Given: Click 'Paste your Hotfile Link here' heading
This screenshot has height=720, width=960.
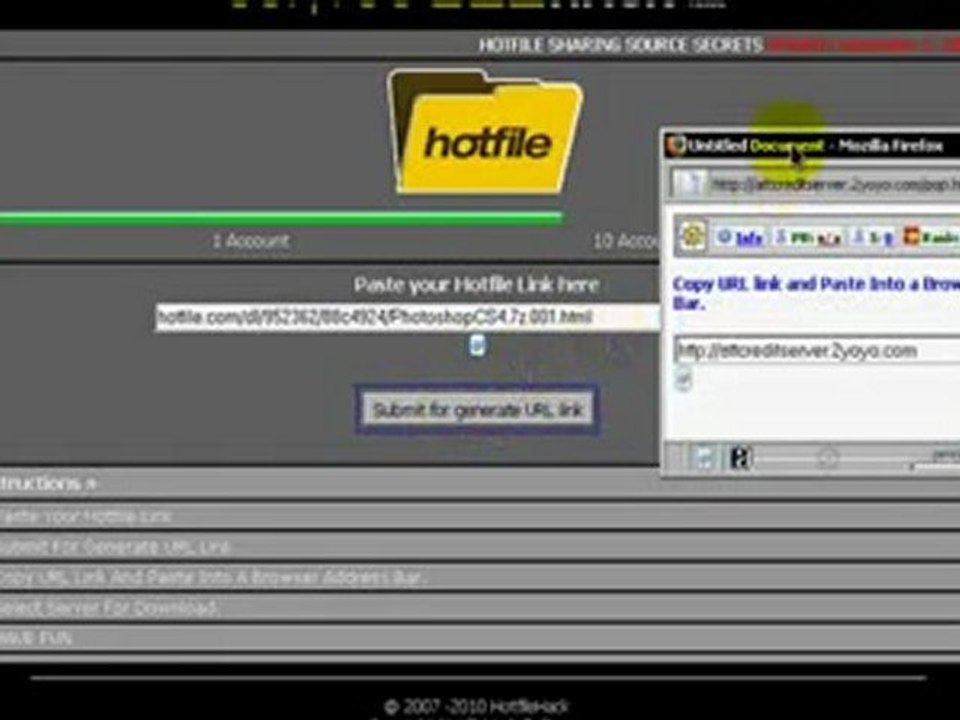Looking at the screenshot, I should 476,285.
